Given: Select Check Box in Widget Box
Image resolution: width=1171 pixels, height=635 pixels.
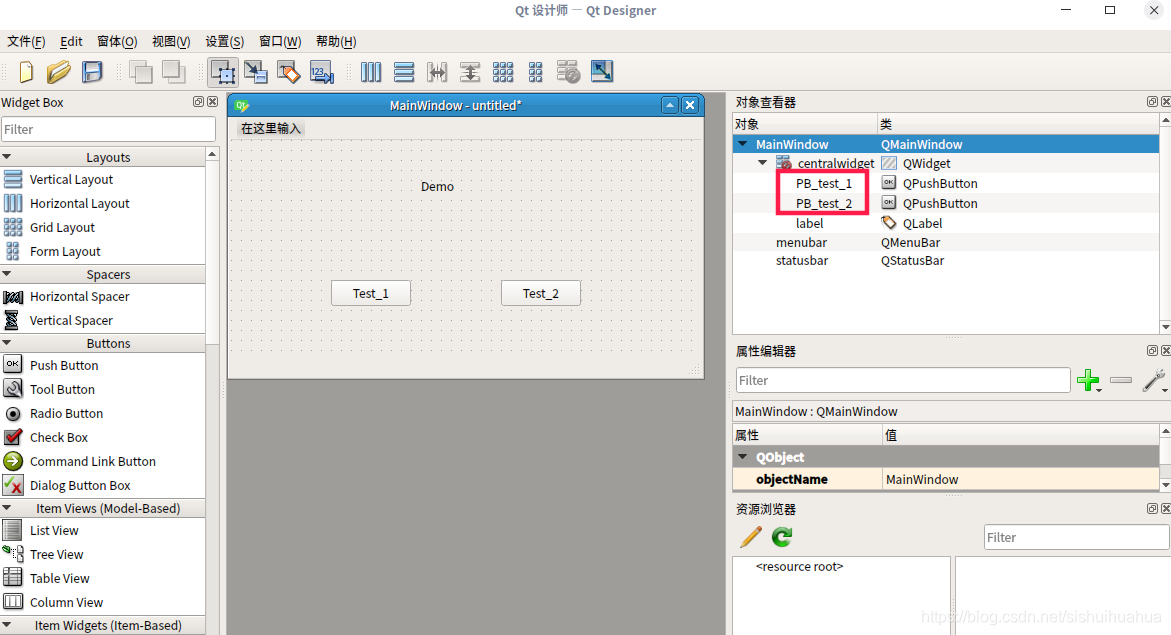Looking at the screenshot, I should pyautogui.click(x=59, y=437).
